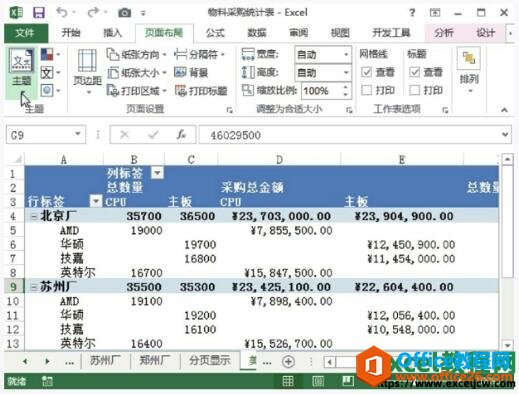Select the cell containing 英特尔 in row 8
This screenshot has width=519, height=394.
coord(64,273)
